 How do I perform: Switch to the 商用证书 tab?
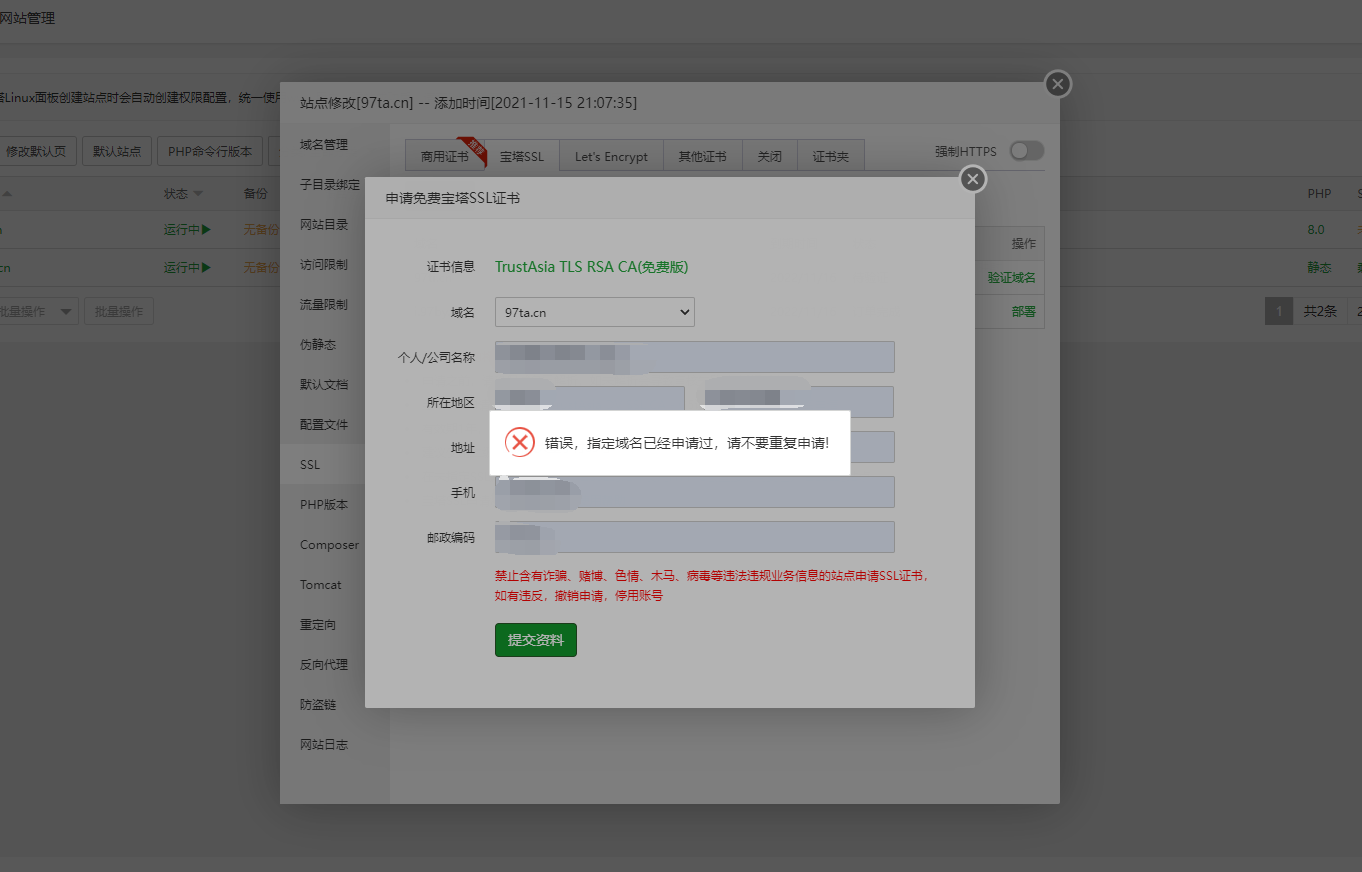444,157
